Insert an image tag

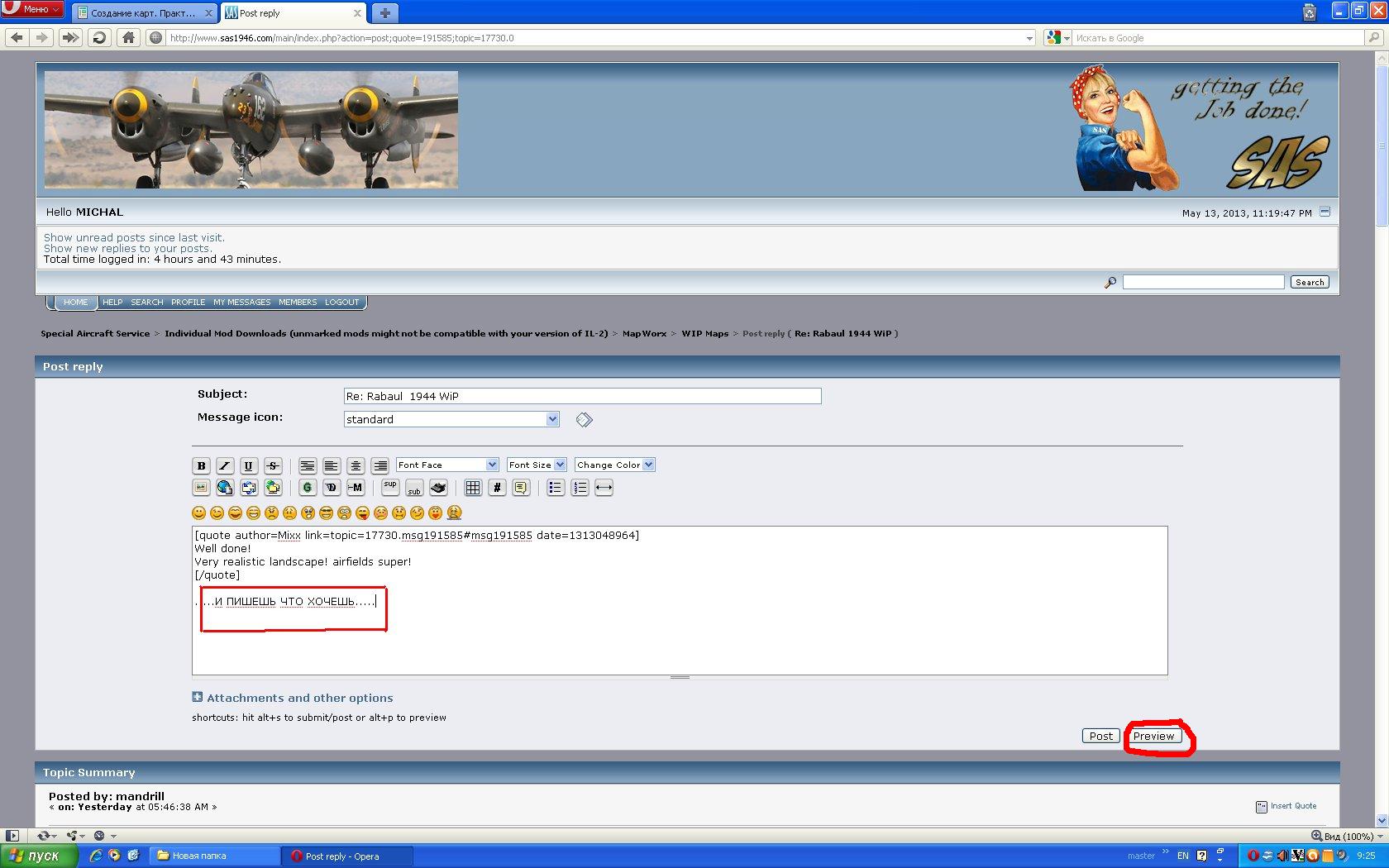(201, 488)
